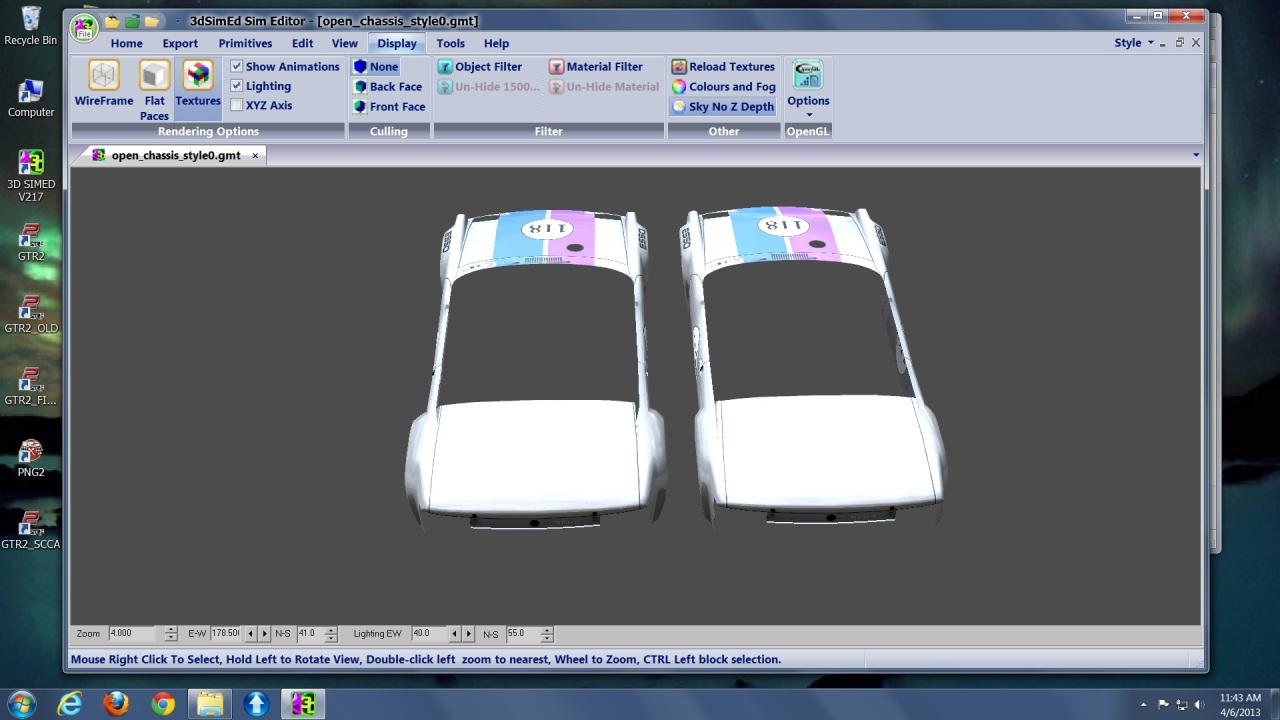
Task: Click Reload Textures
Action: pyautogui.click(x=723, y=67)
